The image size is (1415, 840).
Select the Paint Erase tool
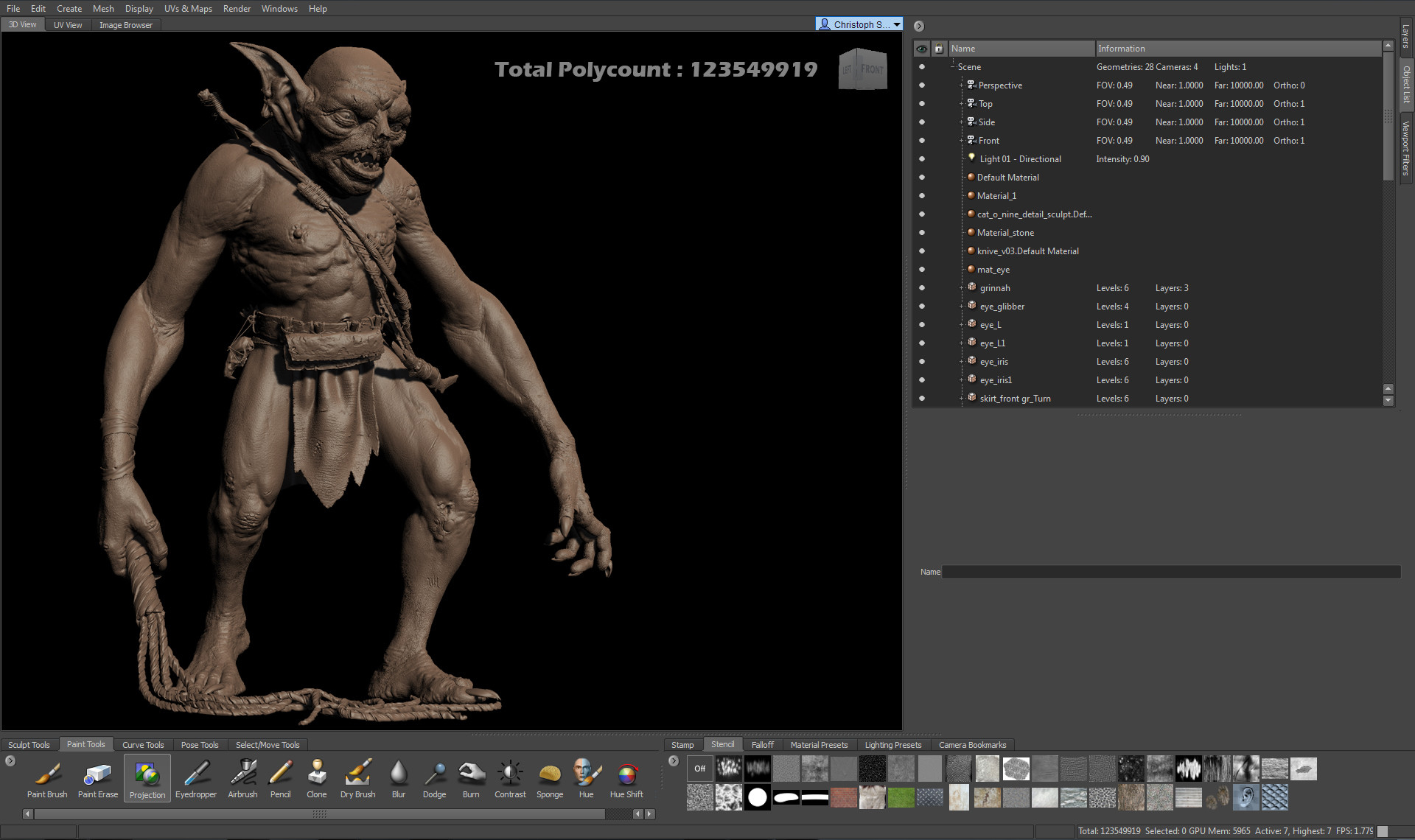click(98, 780)
